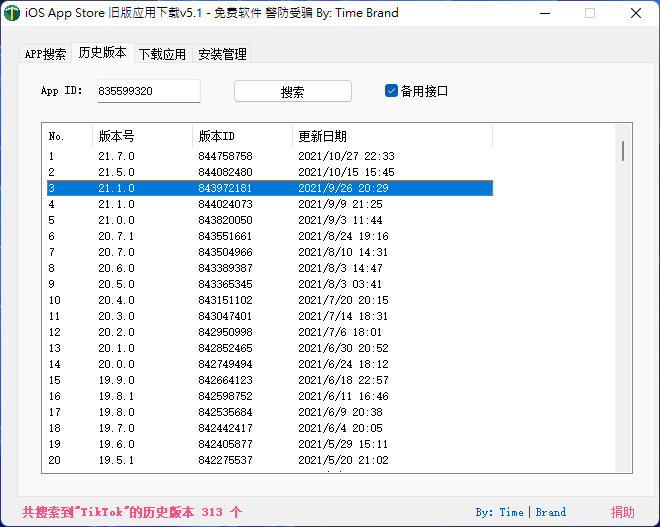This screenshot has width=660, height=527.
Task: Click the 更新日期 column header
Action: pos(392,136)
